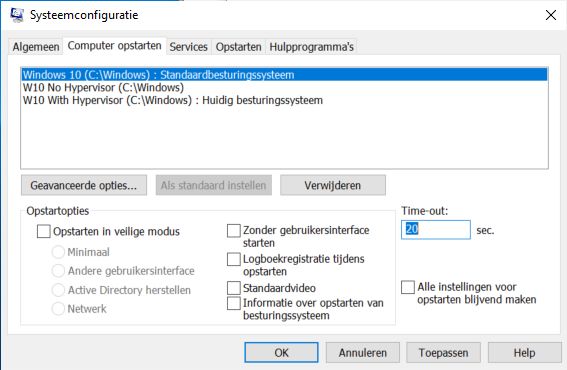Click Annuleren to cancel

tap(363, 353)
